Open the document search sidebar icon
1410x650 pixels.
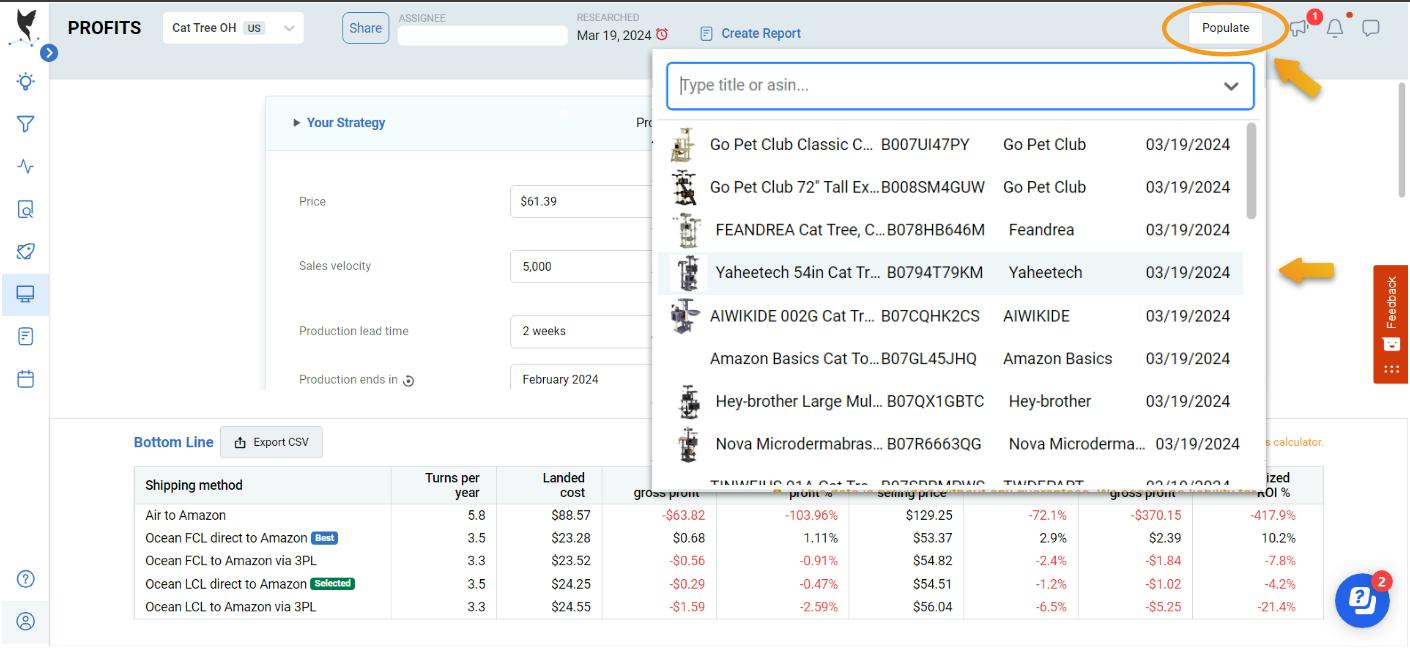(x=26, y=209)
